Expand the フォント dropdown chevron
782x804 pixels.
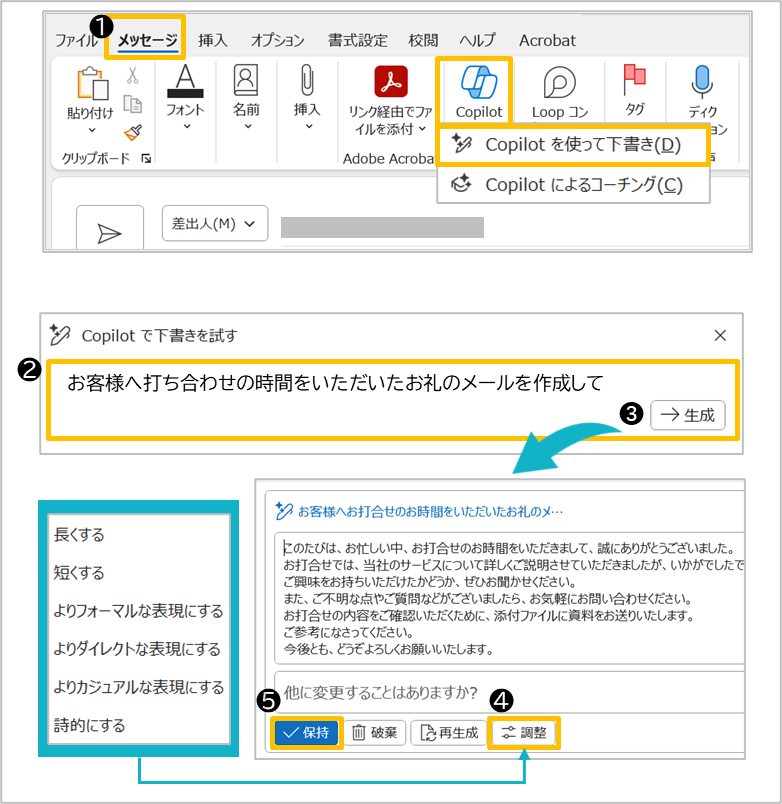[187, 126]
